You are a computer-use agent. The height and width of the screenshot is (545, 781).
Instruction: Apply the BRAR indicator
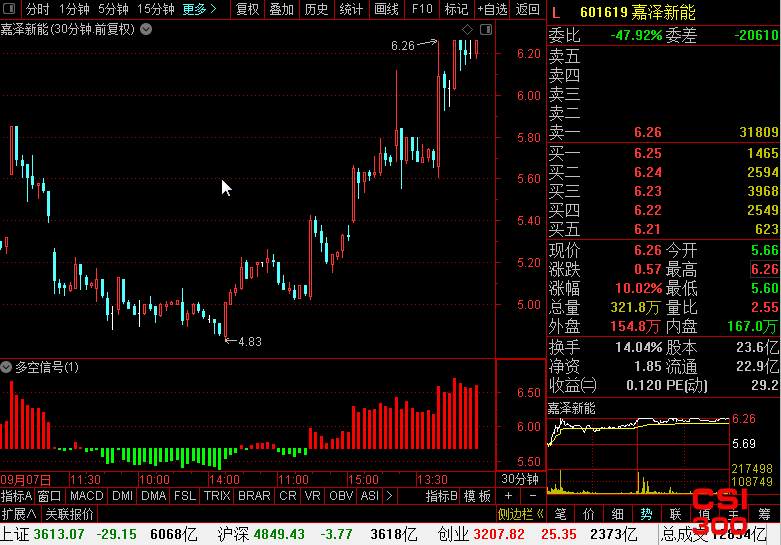tap(254, 496)
